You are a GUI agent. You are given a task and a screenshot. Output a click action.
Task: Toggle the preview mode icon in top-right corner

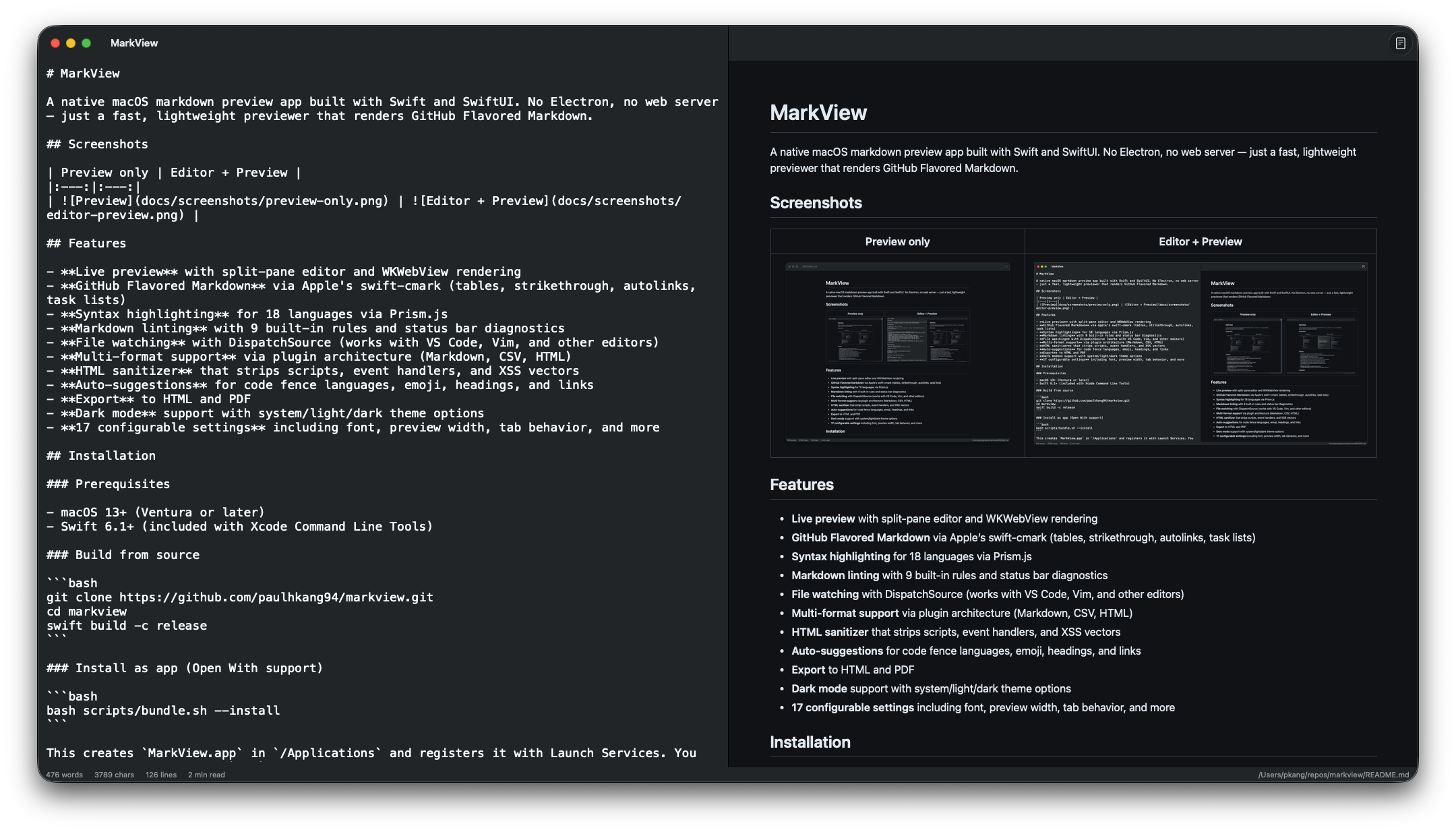(1401, 42)
